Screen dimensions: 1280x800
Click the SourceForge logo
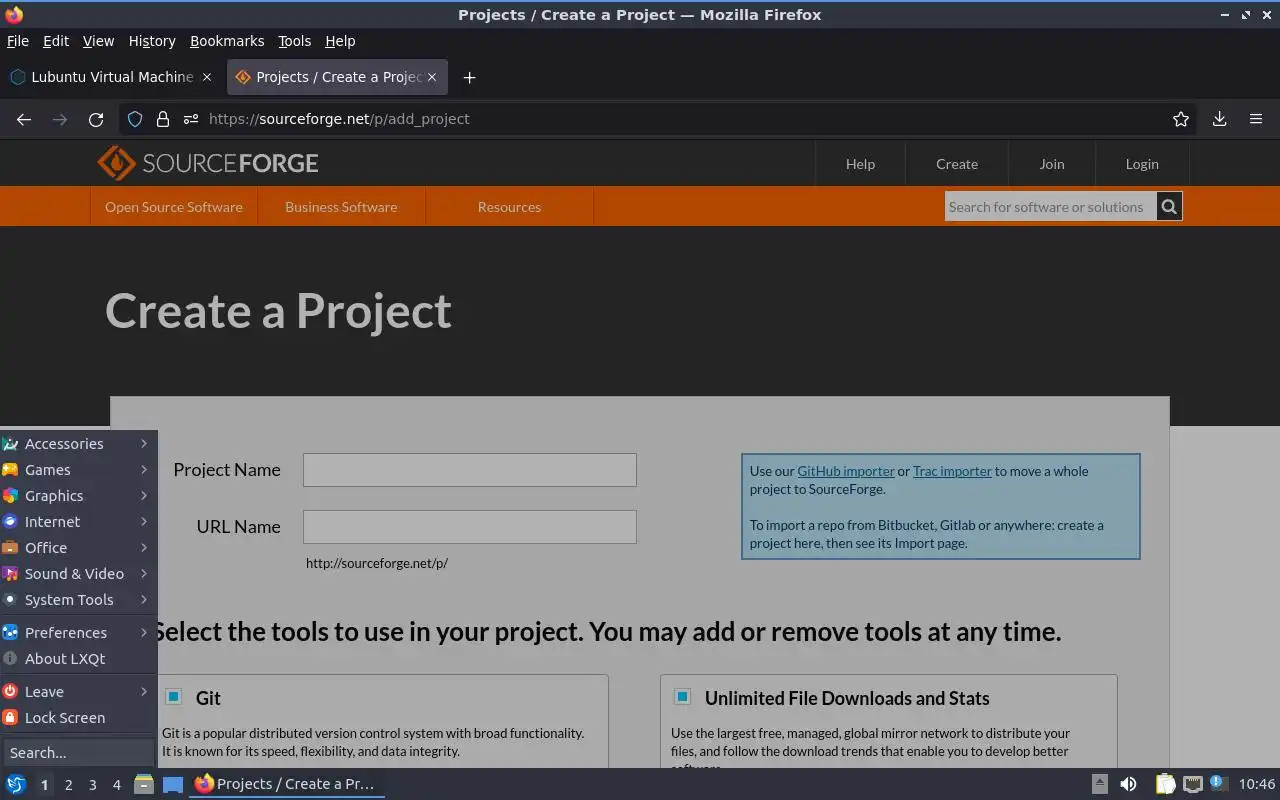tap(208, 163)
